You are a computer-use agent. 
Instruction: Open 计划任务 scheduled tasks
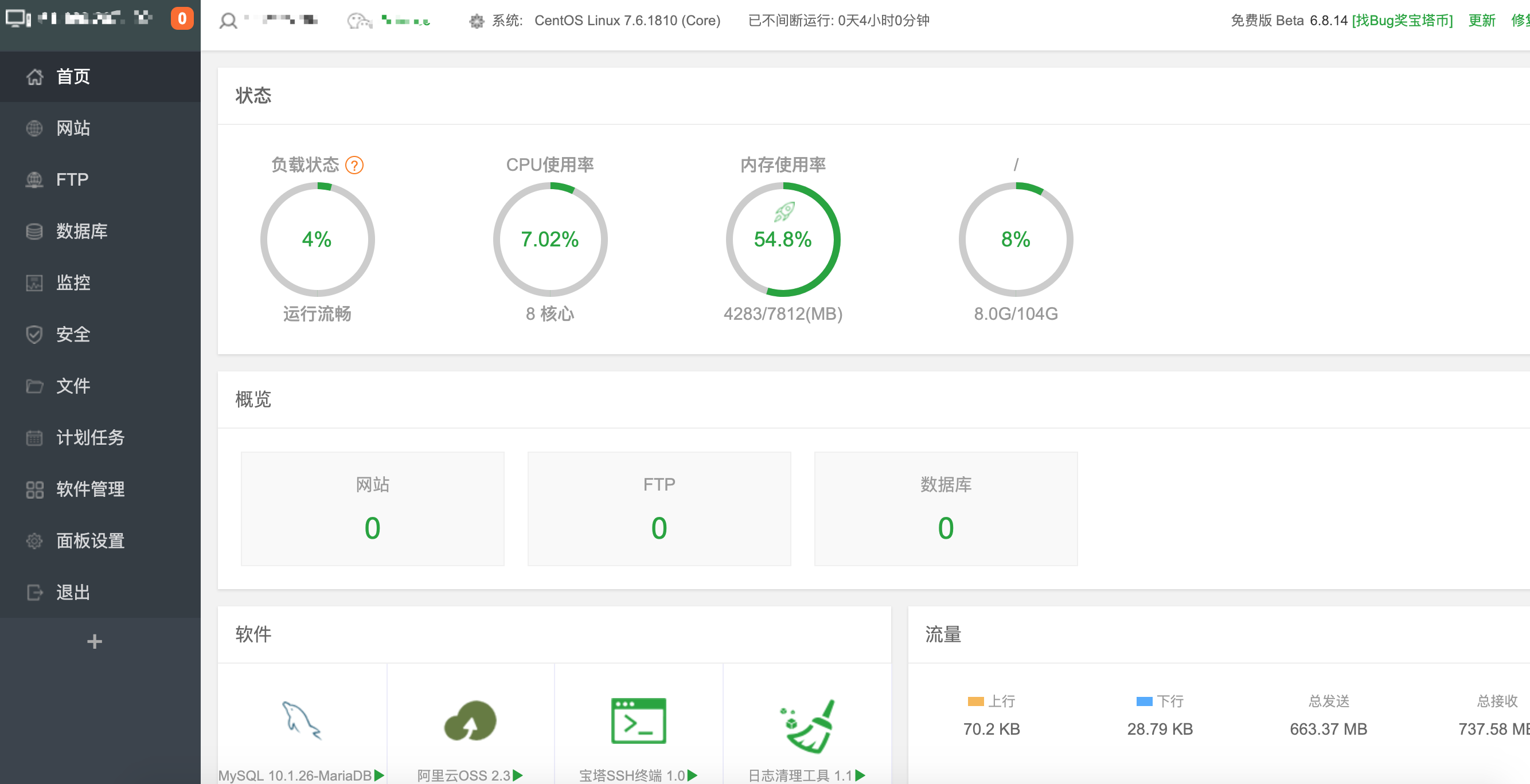(x=100, y=437)
